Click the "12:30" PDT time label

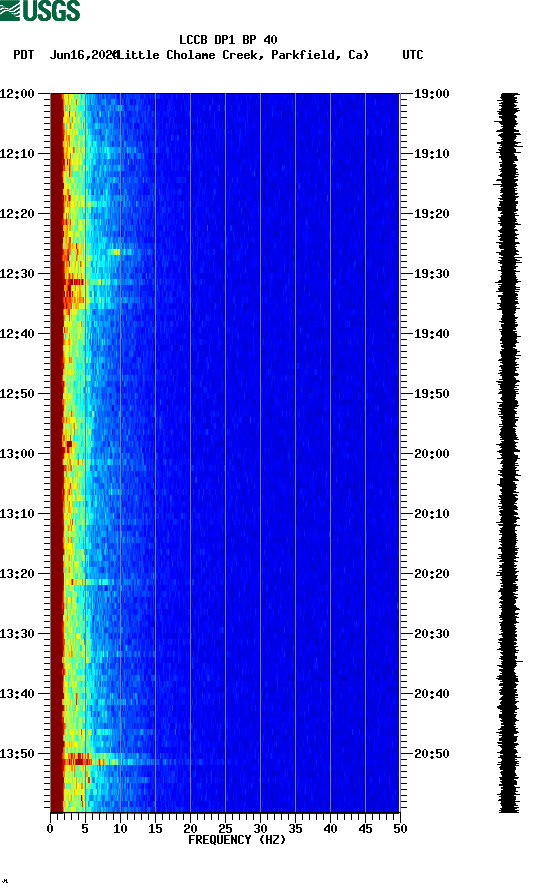pyautogui.click(x=17, y=274)
